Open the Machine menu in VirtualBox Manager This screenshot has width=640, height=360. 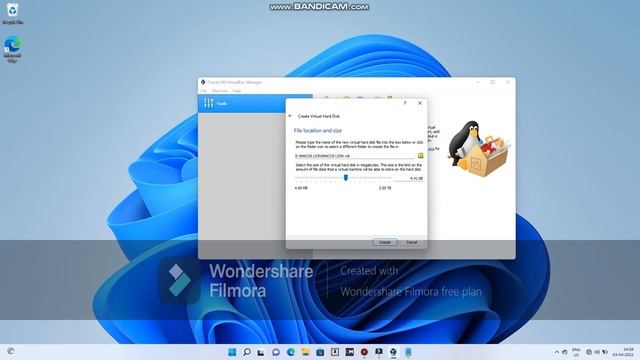(x=220, y=91)
